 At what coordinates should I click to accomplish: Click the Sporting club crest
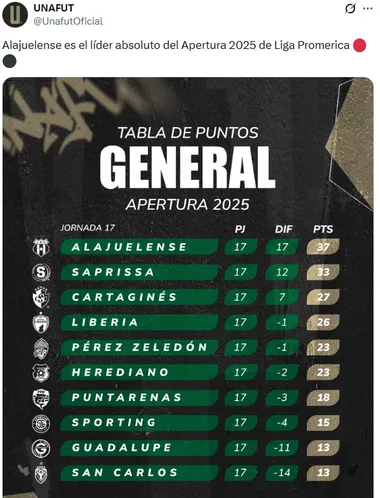[41, 423]
